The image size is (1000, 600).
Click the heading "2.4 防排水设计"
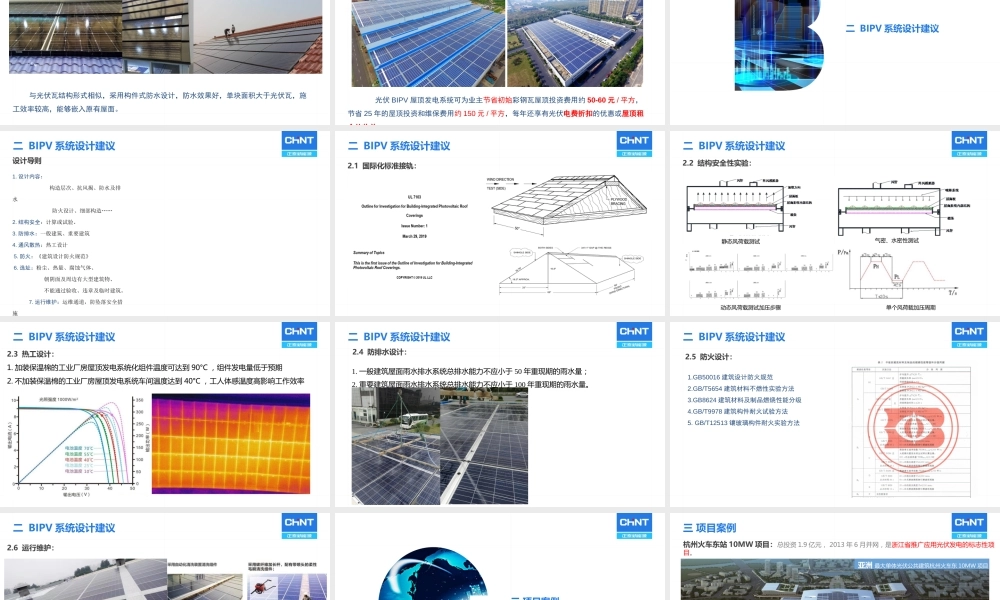(x=379, y=352)
